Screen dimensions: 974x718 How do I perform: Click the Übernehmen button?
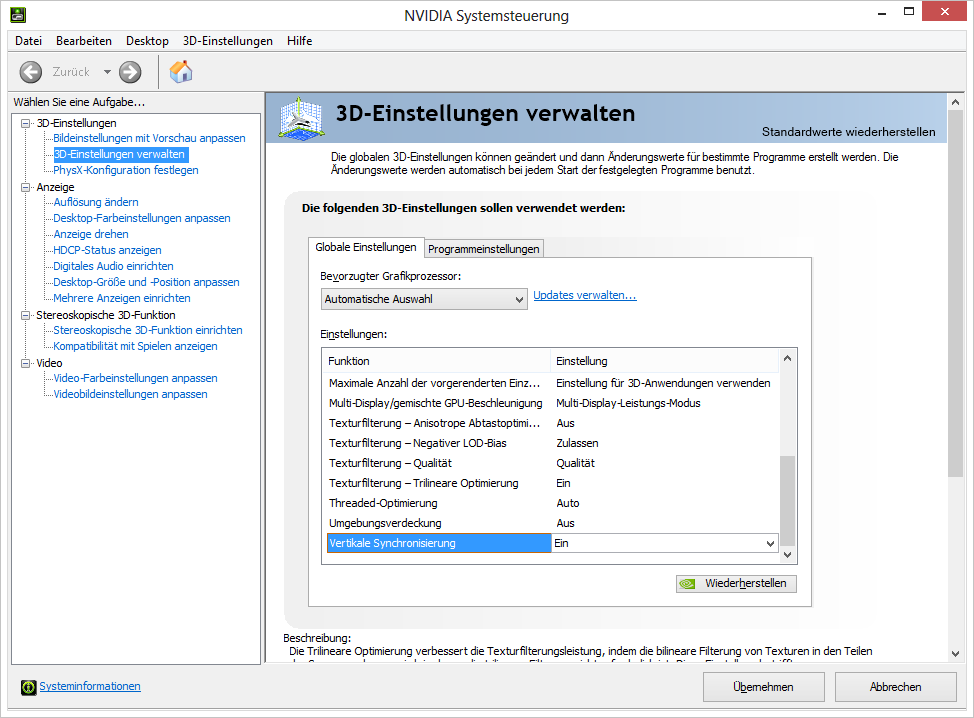tap(763, 687)
